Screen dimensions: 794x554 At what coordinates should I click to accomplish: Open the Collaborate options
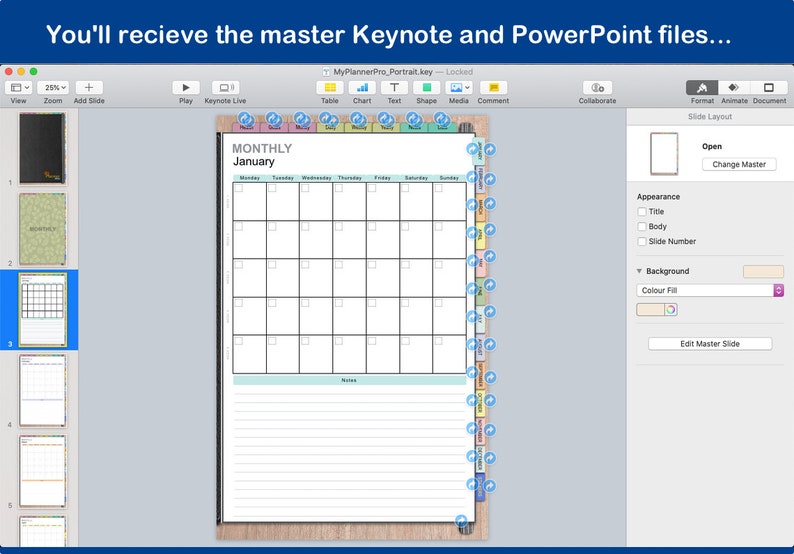[598, 88]
